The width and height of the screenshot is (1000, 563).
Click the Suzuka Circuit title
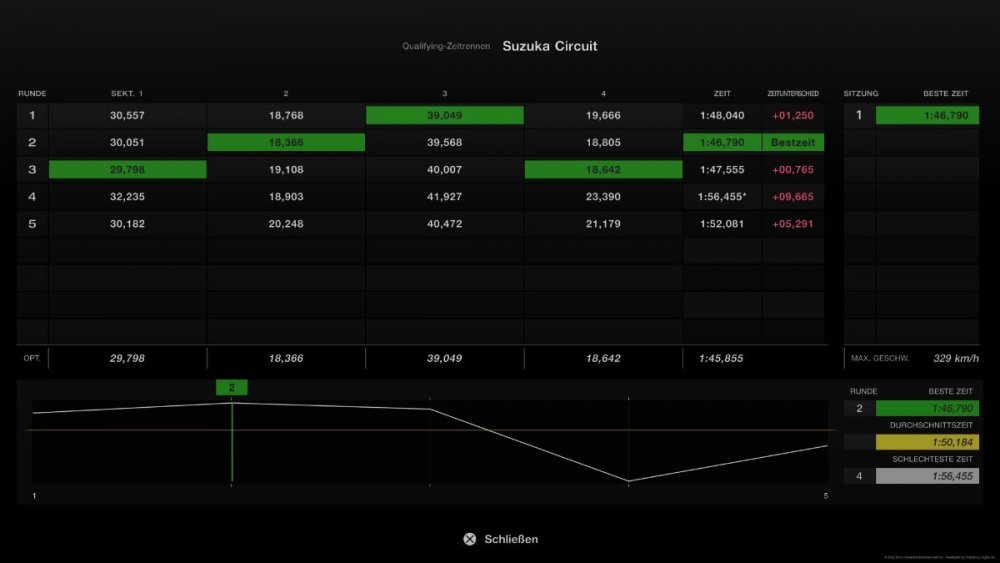tap(550, 46)
